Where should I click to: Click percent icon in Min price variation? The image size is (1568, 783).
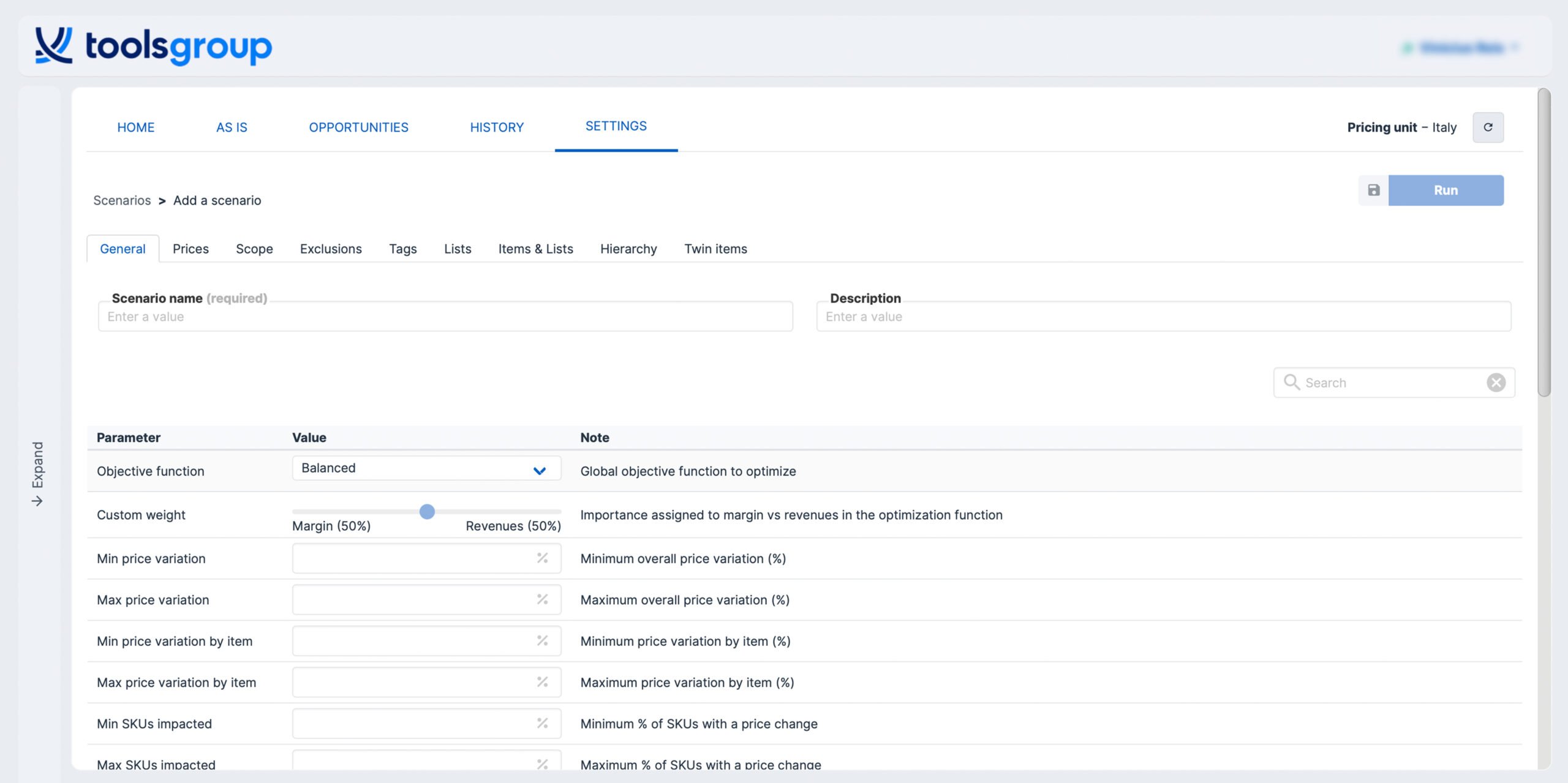[542, 558]
